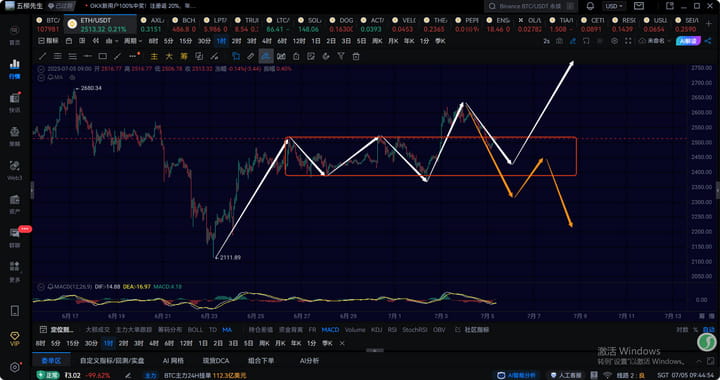720x380 pixels.
Task: Select the BTC ticker tab
Action: (x=48, y=25)
